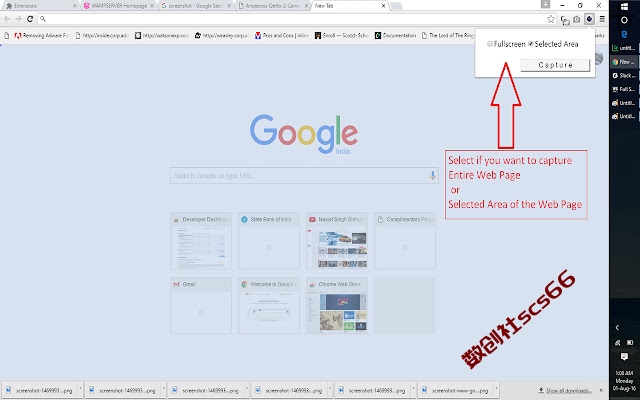
Task: Open the Gmail thumbnail
Action: tap(201, 305)
